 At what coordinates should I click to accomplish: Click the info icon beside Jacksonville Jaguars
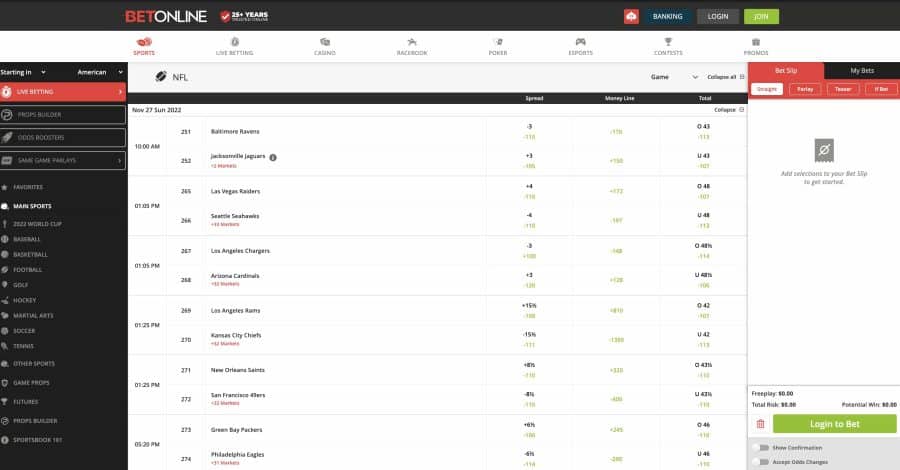pyautogui.click(x=273, y=157)
